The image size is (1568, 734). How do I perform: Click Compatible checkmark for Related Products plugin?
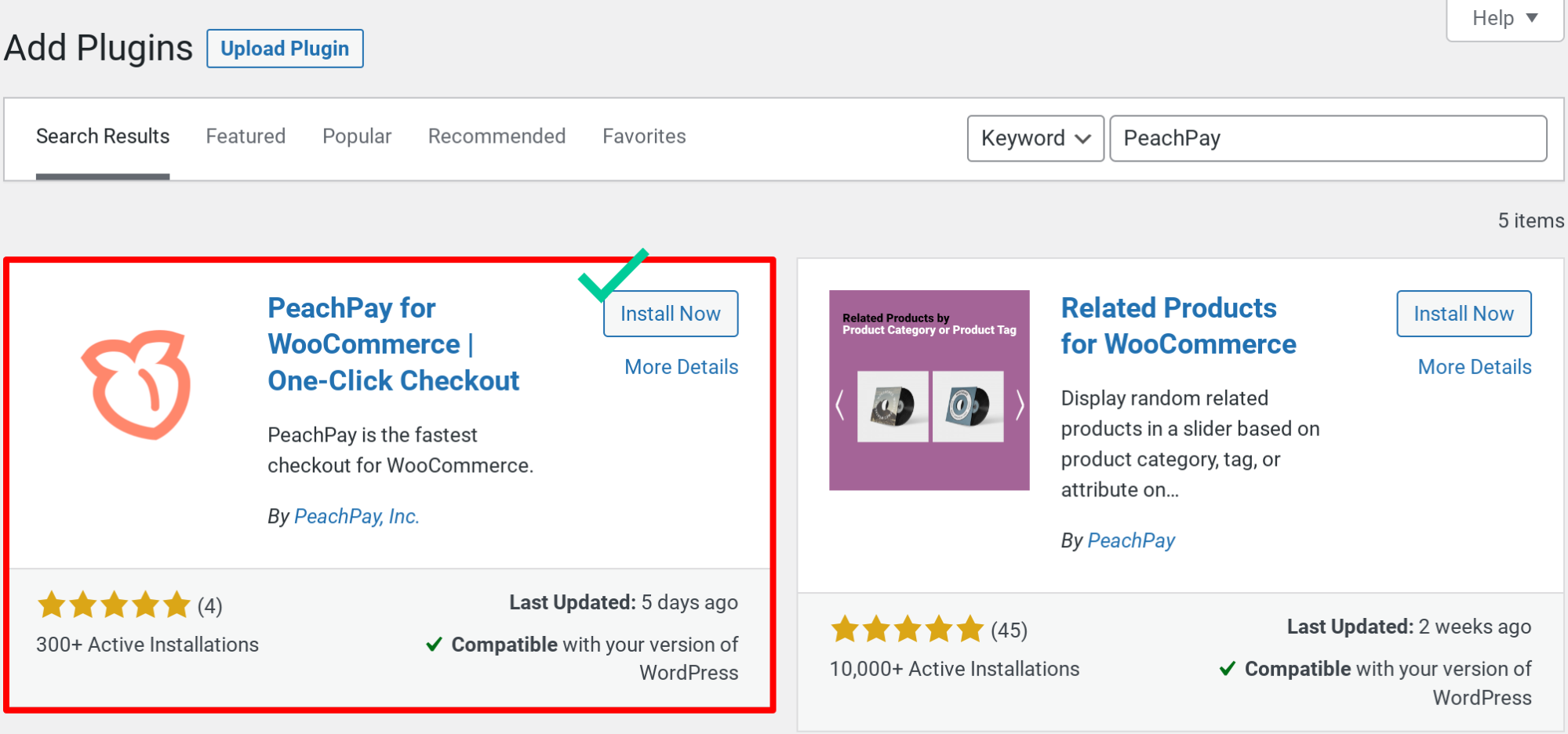point(1228,668)
